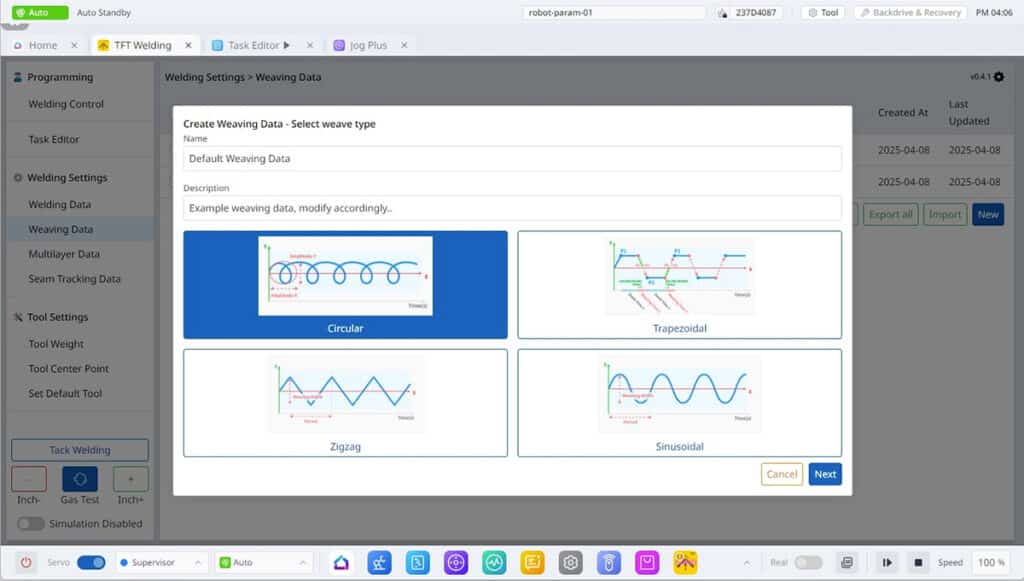Open the purple Jog module icon

(456, 562)
